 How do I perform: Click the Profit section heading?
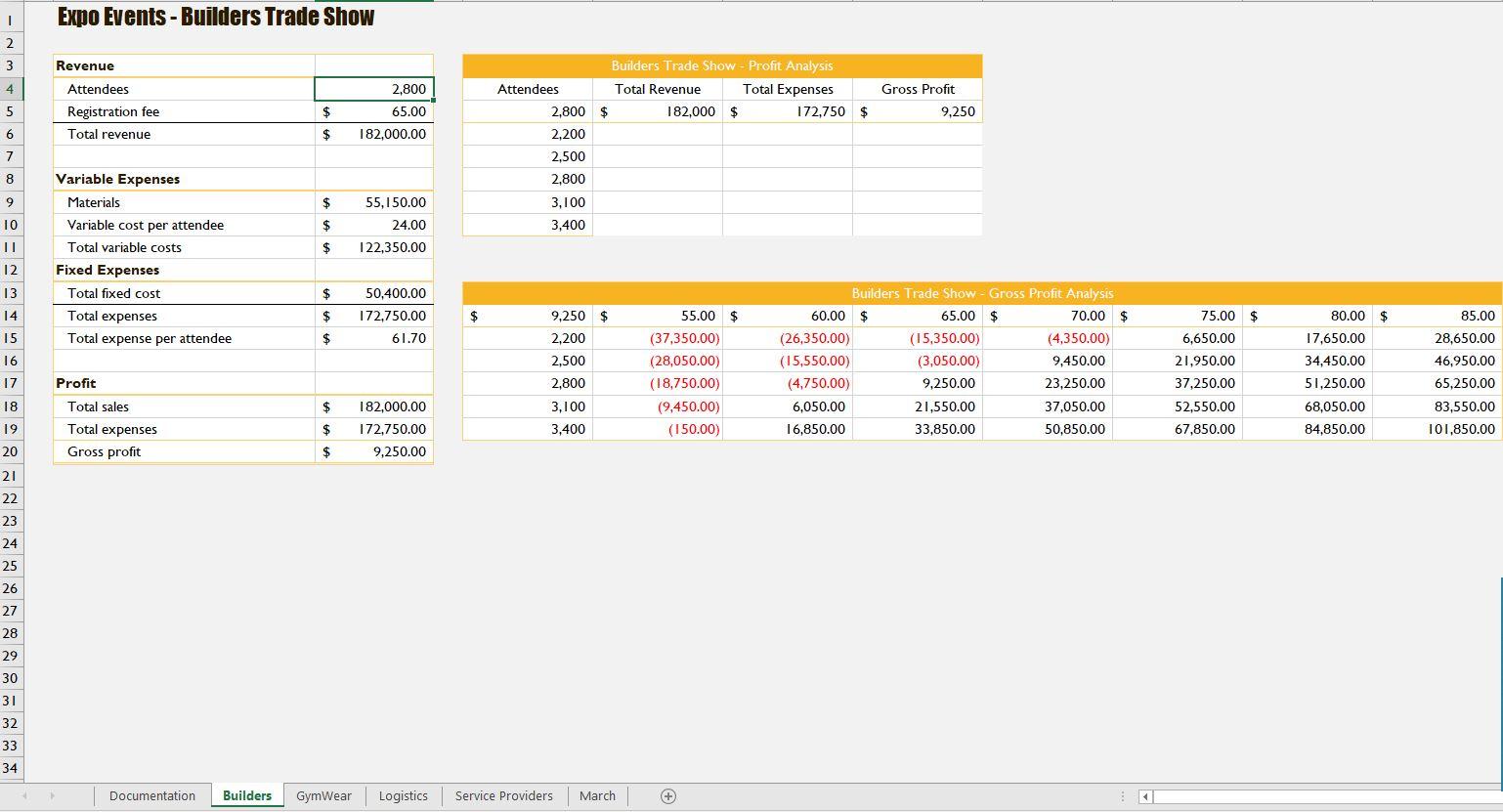coord(184,383)
